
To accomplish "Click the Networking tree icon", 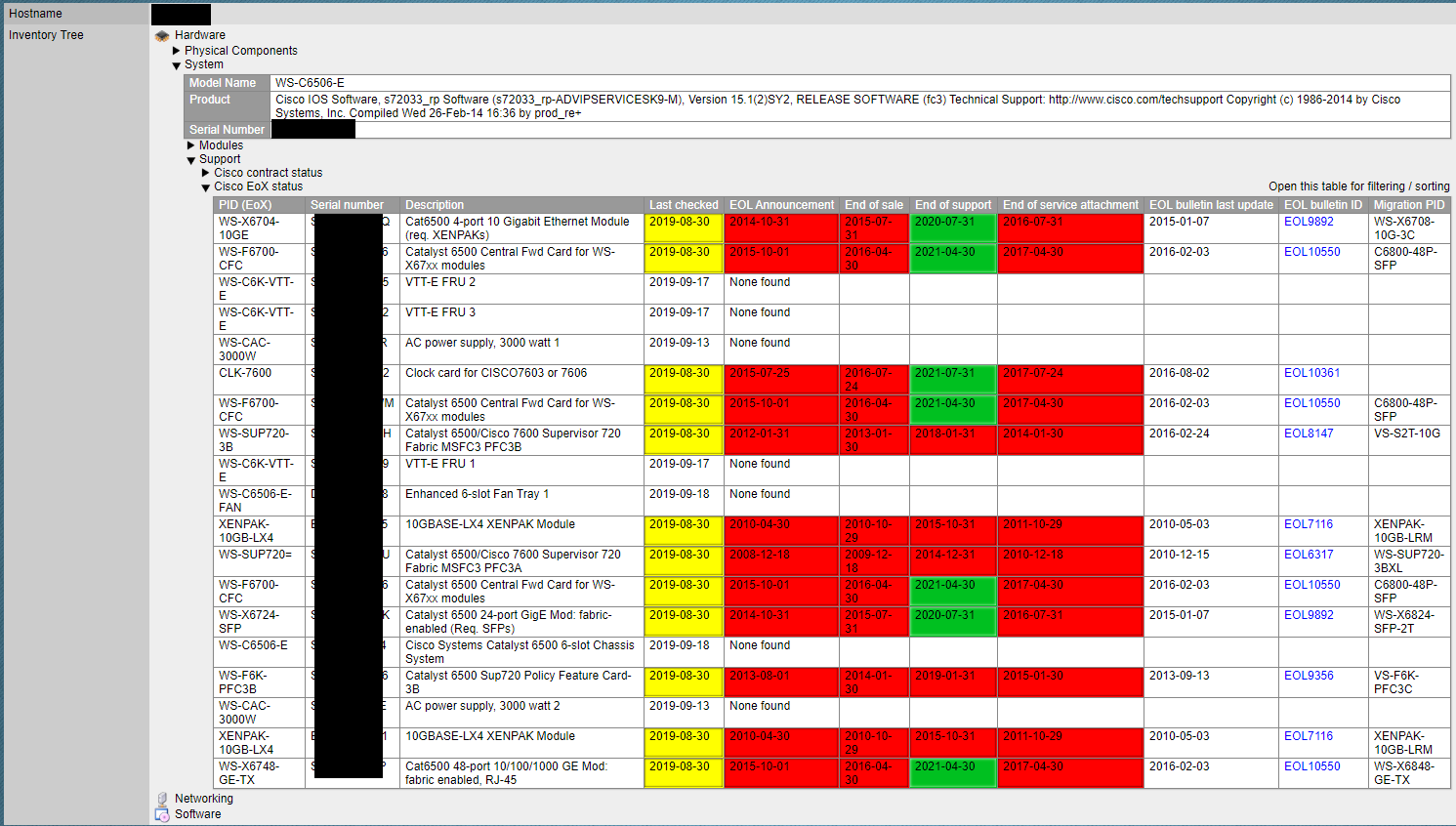I will click(x=162, y=799).
